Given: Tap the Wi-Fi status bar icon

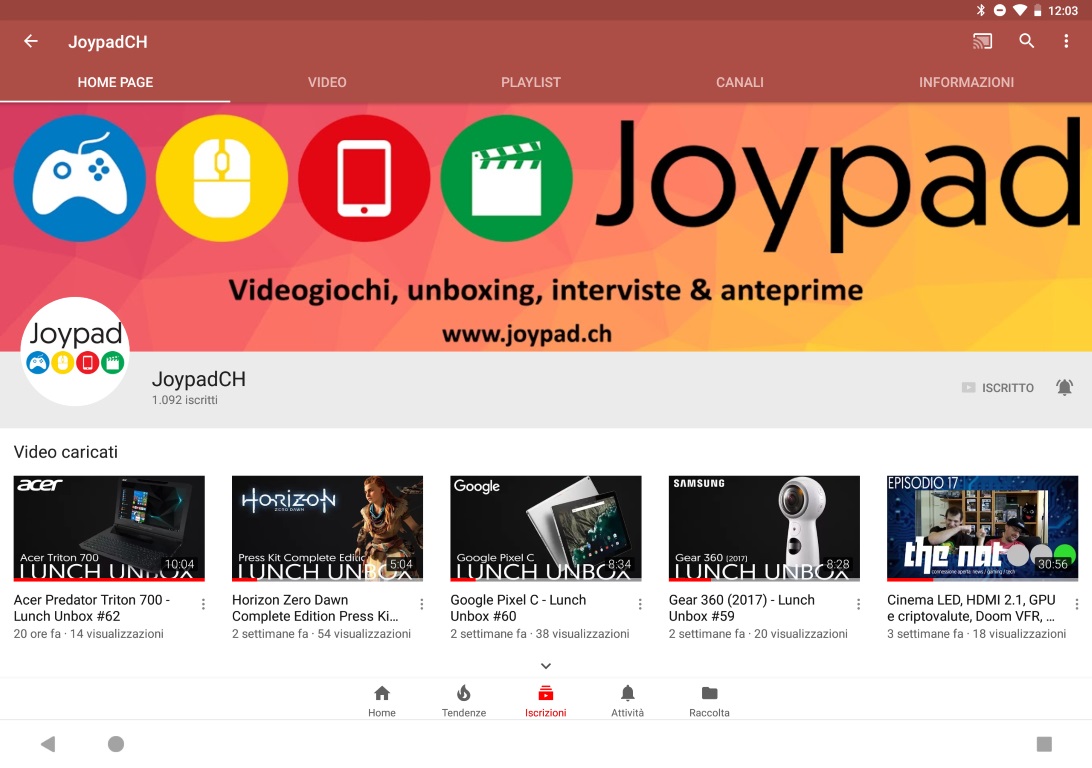Looking at the screenshot, I should point(1020,10).
